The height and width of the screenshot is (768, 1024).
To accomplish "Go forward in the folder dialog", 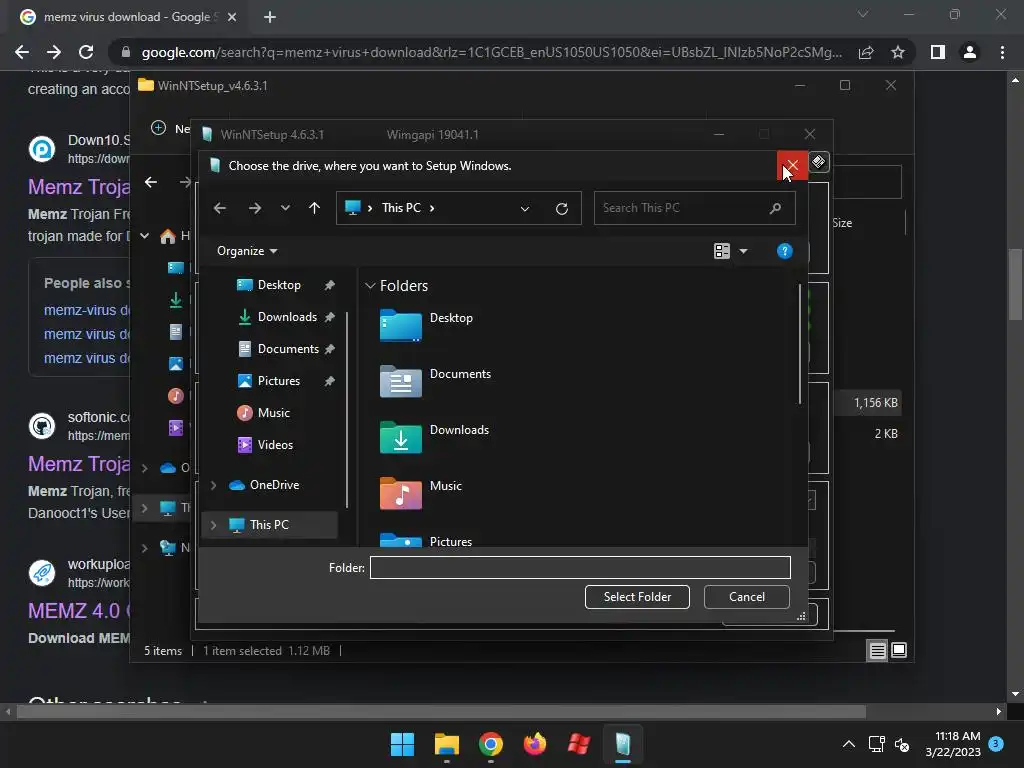I will (255, 208).
